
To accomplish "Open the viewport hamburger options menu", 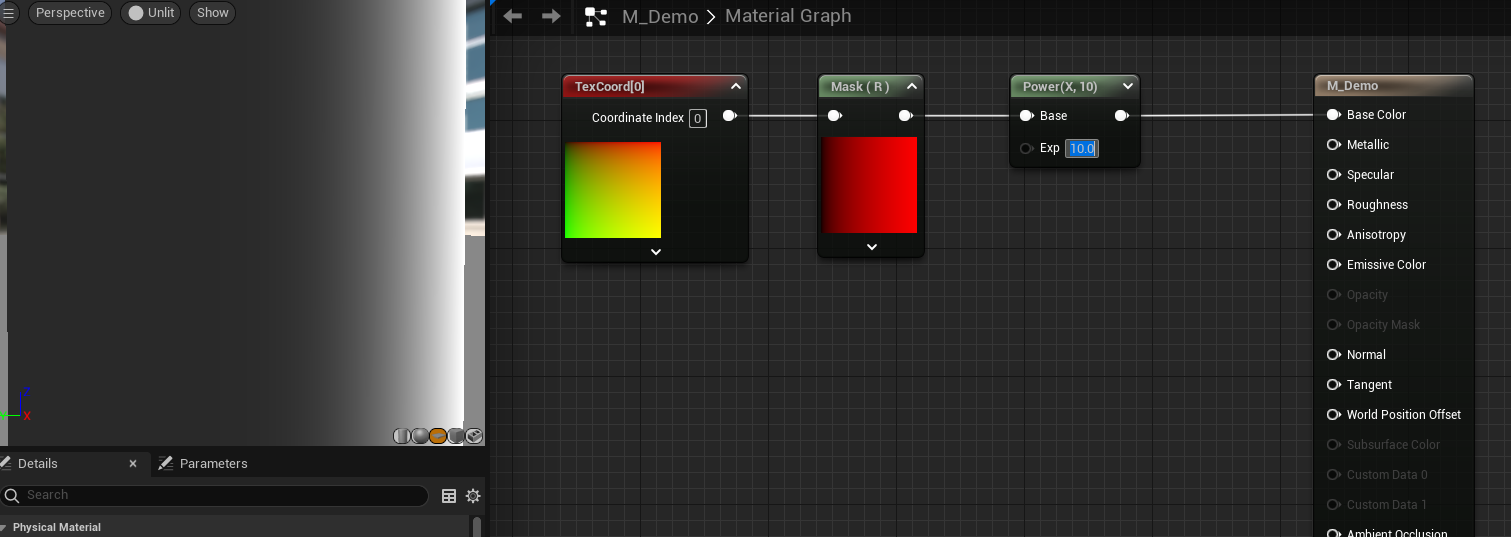I will [10, 13].
